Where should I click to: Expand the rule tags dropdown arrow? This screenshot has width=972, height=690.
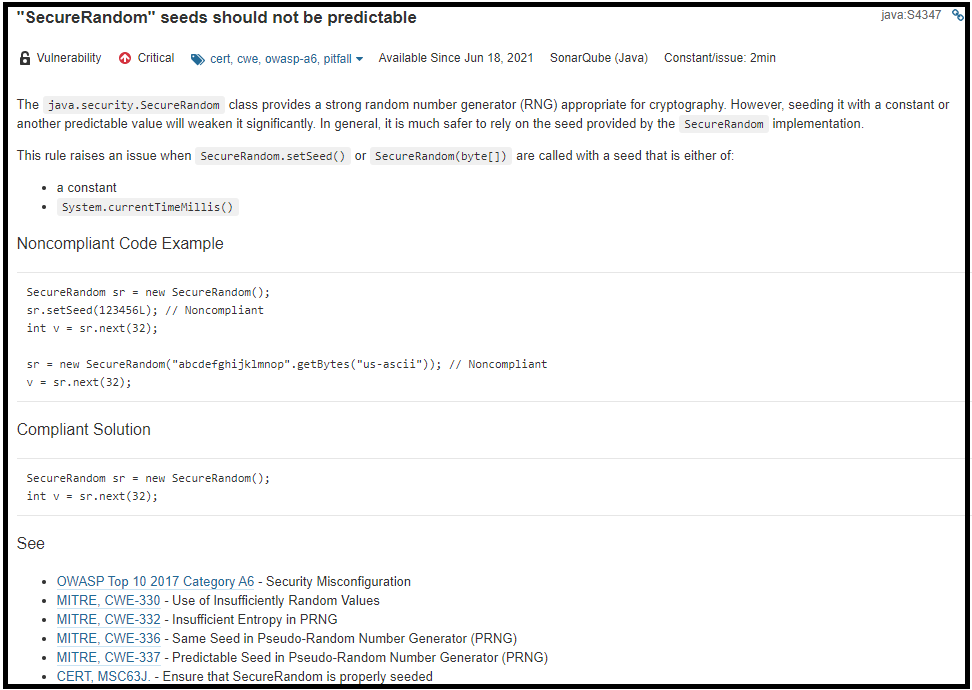pos(359,59)
